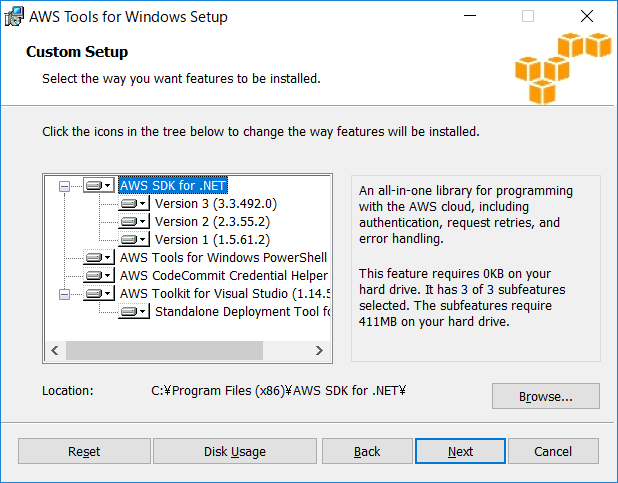Select AWS Tools for Windows PowerShell feature
618x483 pixels.
click(223, 257)
